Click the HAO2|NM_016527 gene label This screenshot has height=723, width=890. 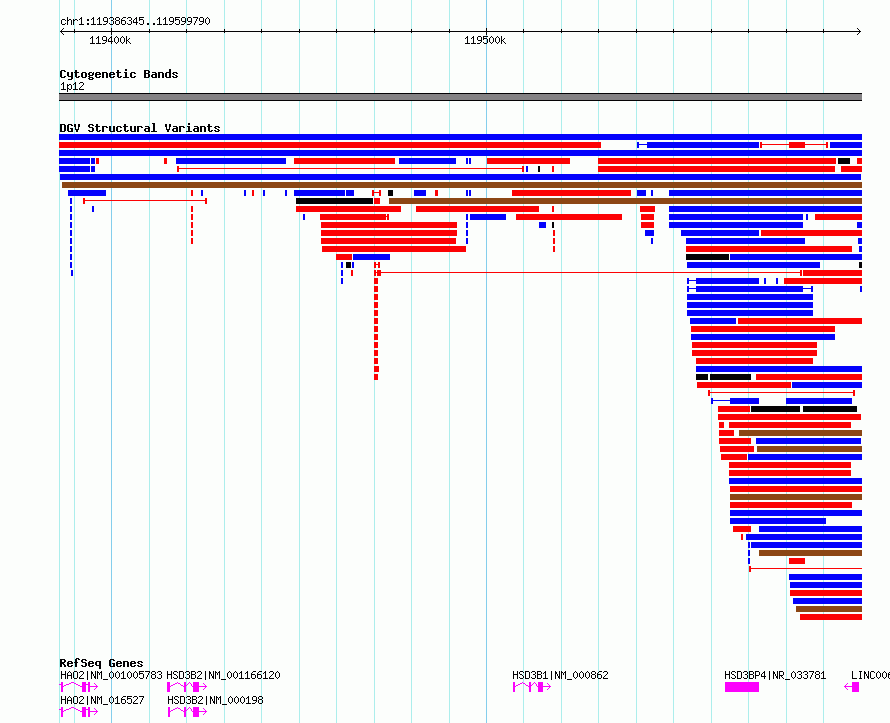tap(102, 700)
